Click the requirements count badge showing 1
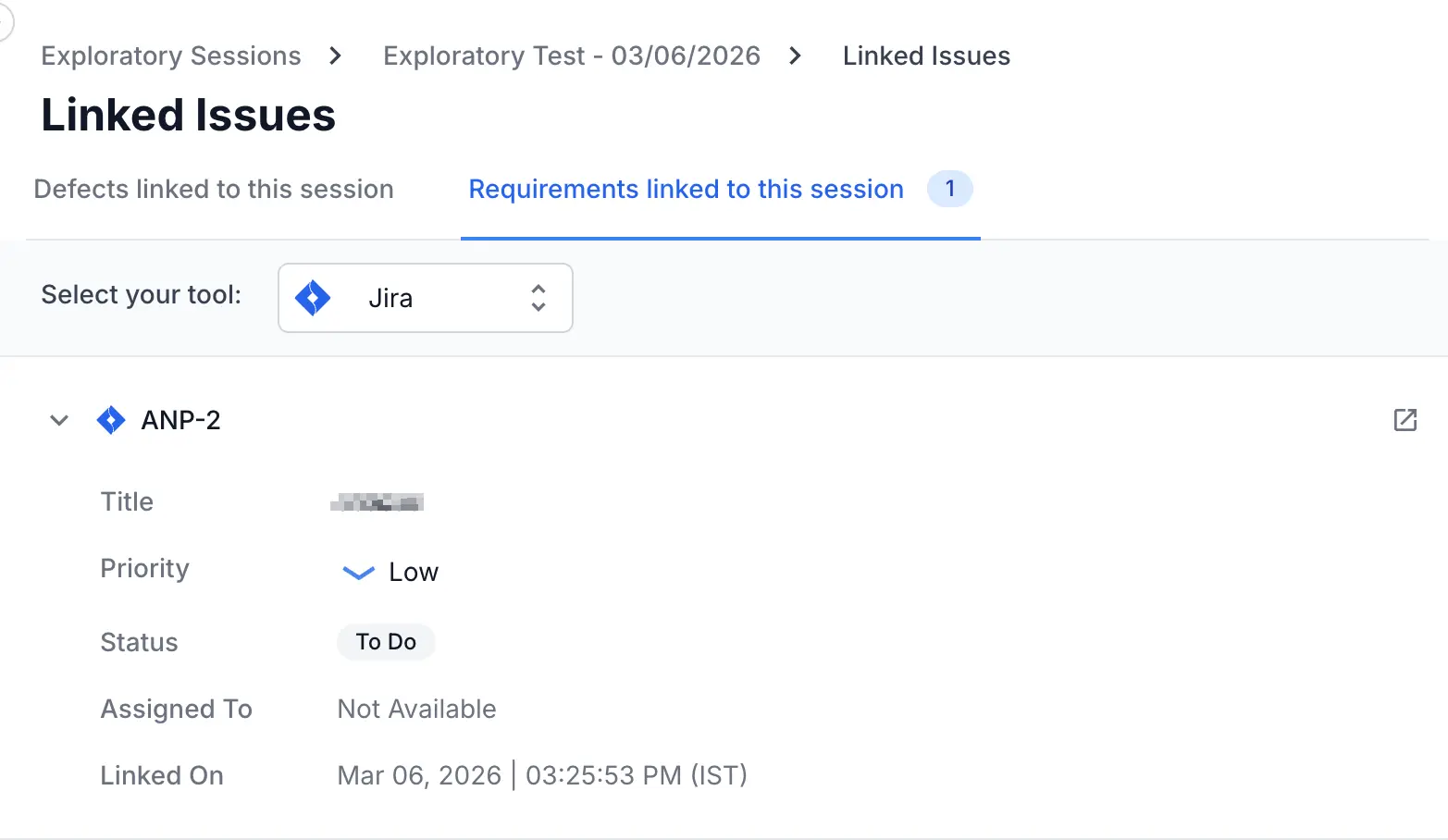The width and height of the screenshot is (1448, 840). (x=950, y=189)
